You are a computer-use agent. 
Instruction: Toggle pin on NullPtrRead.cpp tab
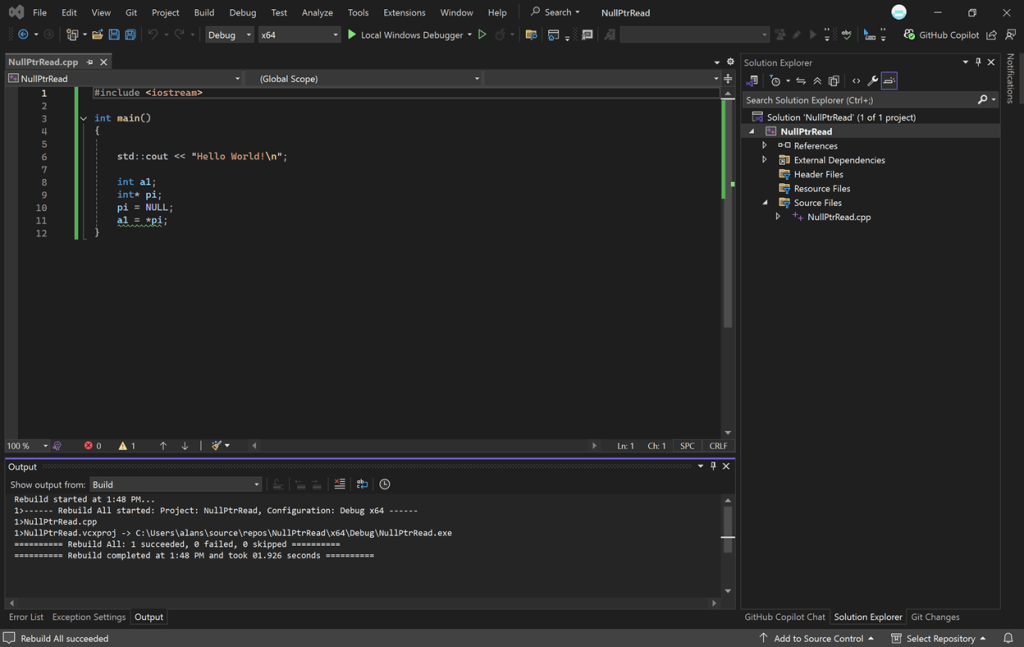pos(89,62)
